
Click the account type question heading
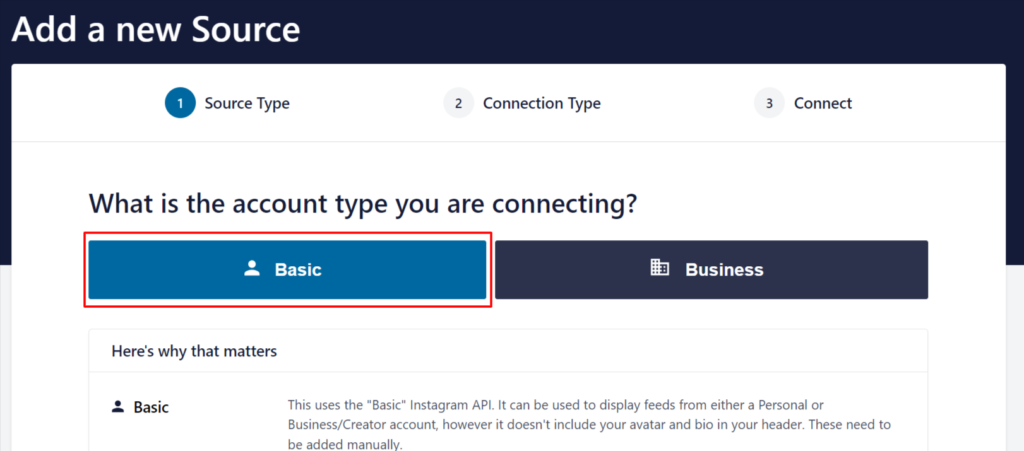point(363,204)
